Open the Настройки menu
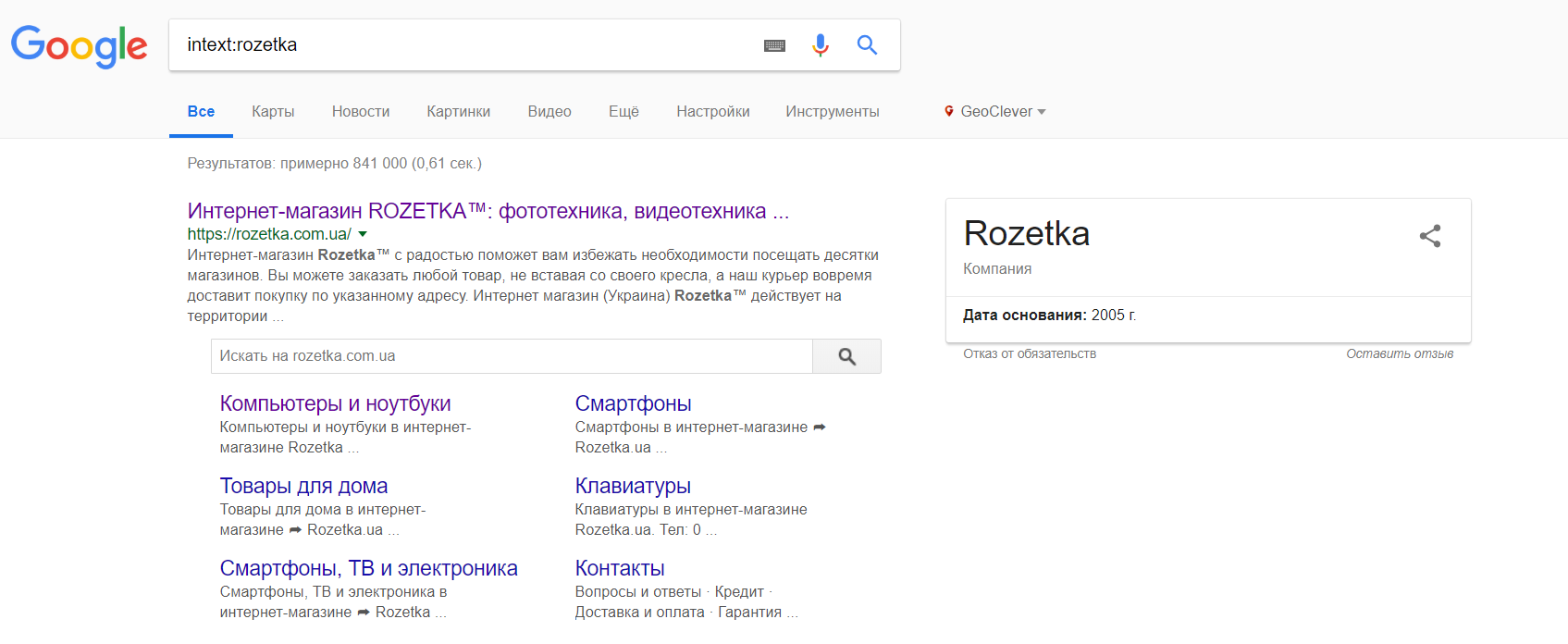This screenshot has height=644, width=1568. [712, 111]
